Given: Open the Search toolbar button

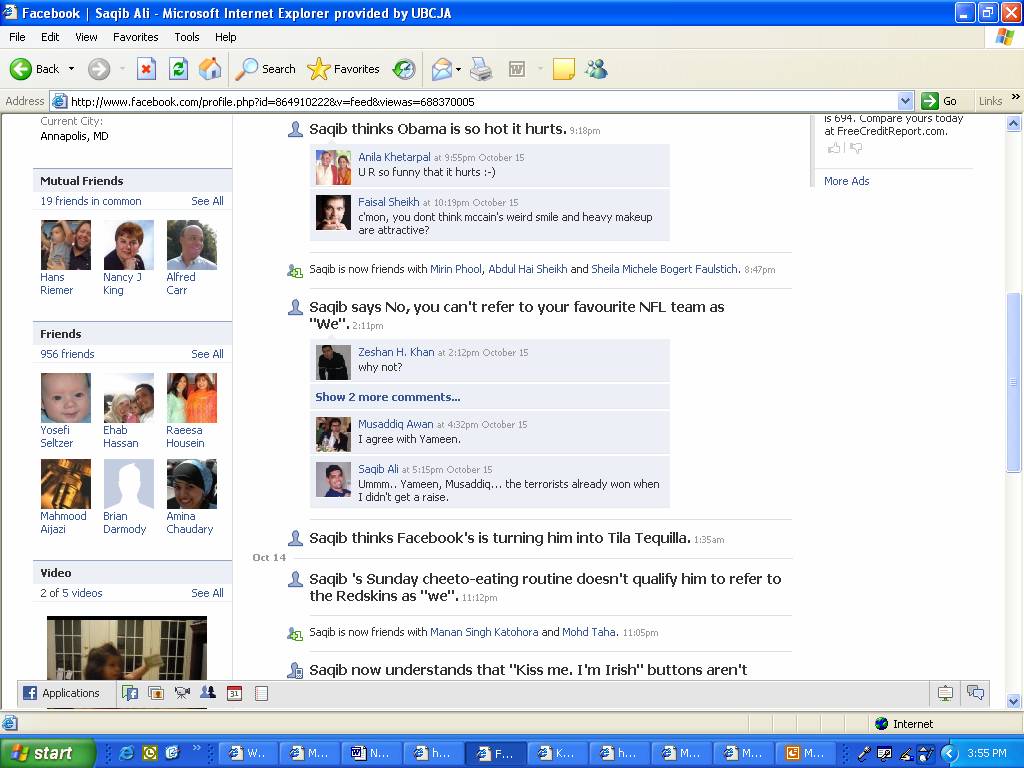Looking at the screenshot, I should point(265,69).
